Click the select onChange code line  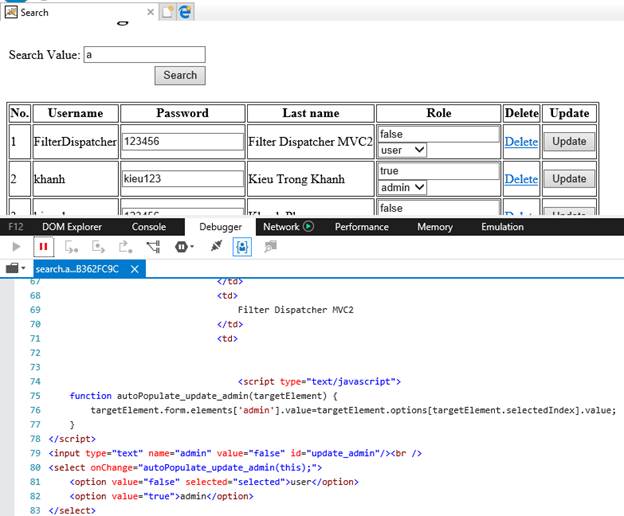pos(185,467)
